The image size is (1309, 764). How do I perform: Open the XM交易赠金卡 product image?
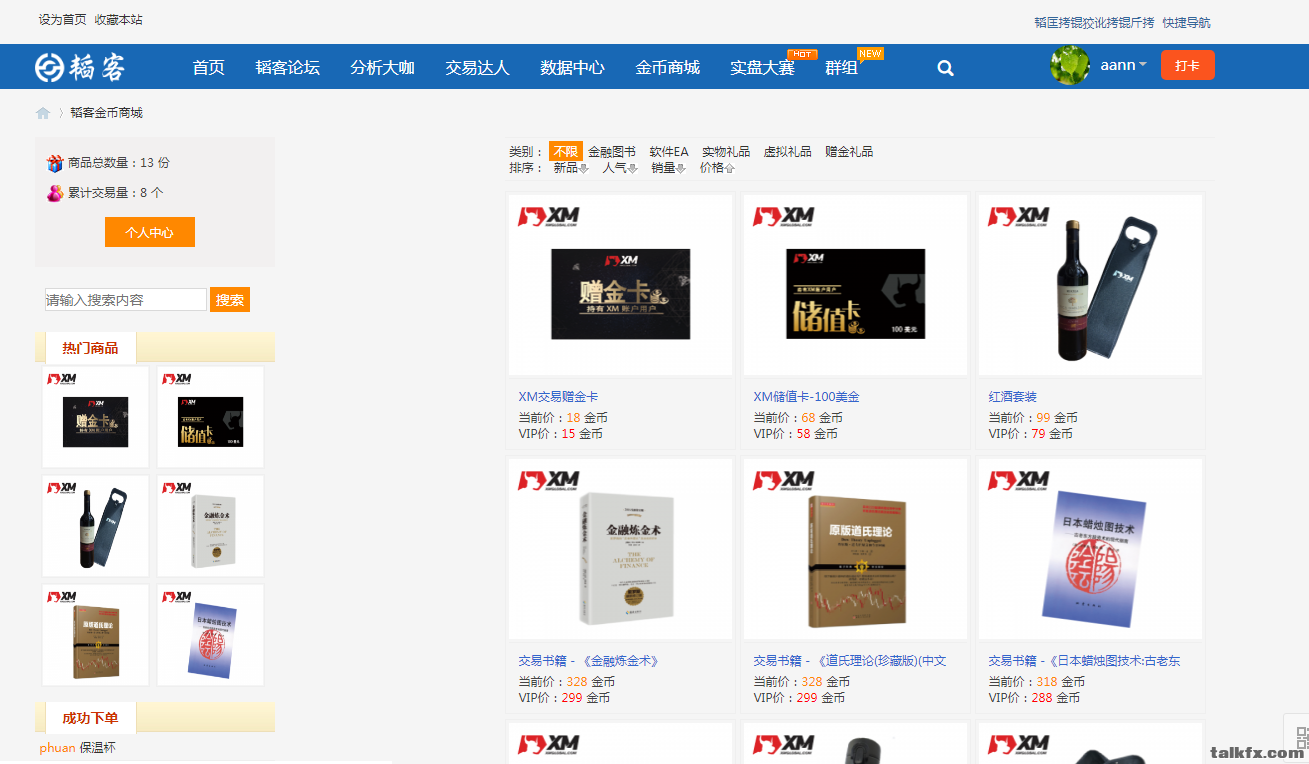click(621, 285)
